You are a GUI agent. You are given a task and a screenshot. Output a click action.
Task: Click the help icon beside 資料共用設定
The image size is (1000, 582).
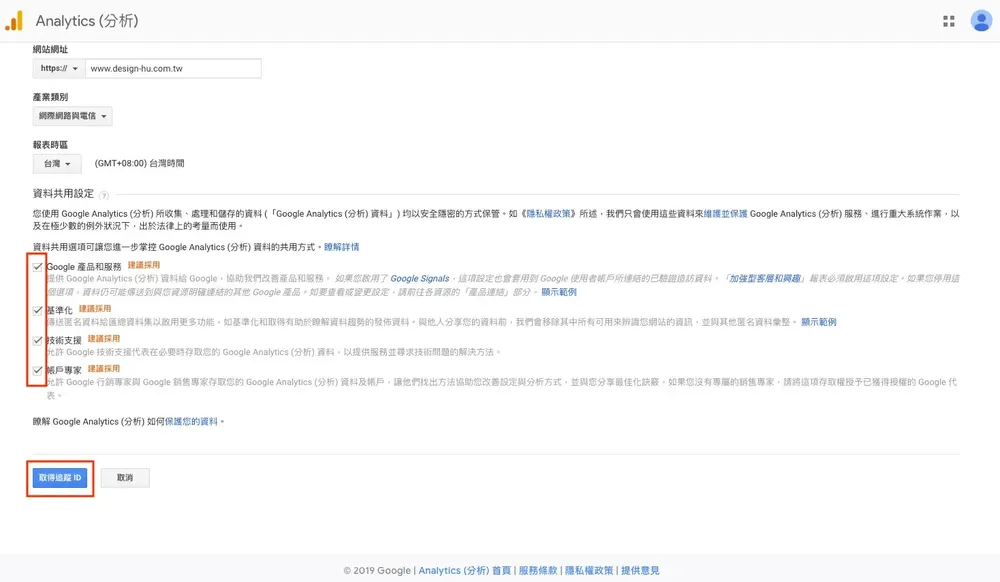click(x=104, y=195)
